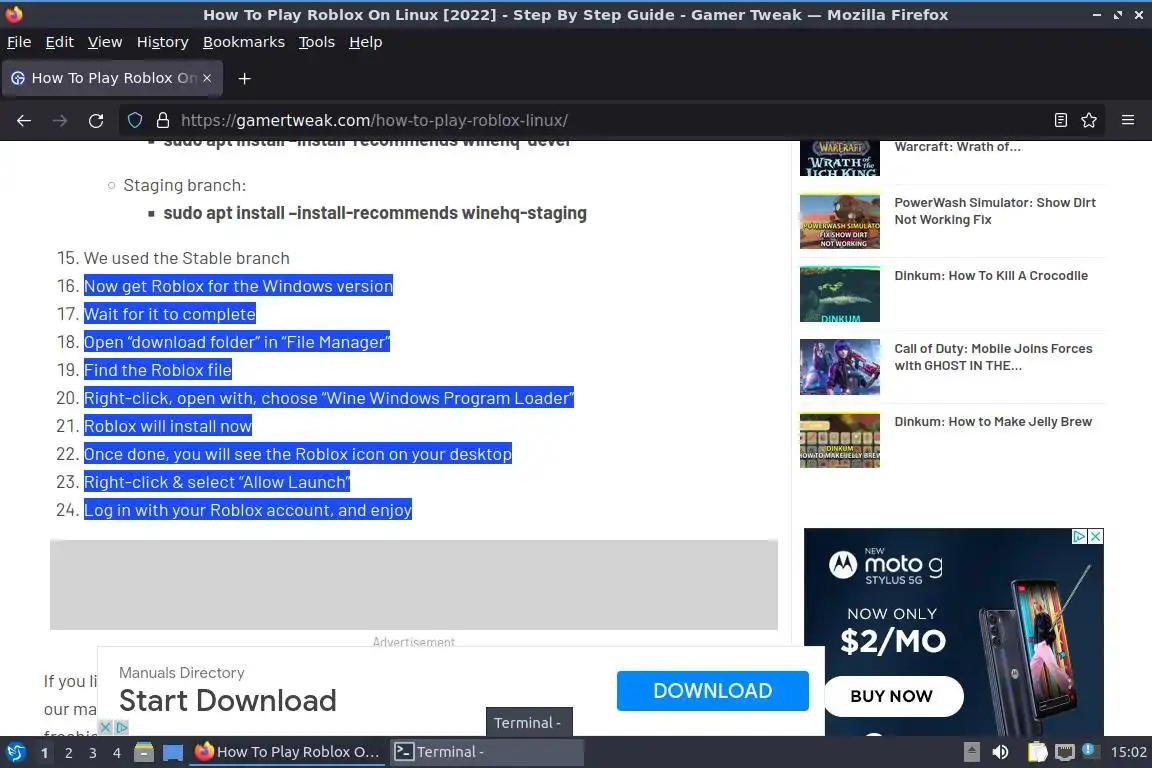Open the LXQt start menu
The width and height of the screenshot is (1152, 768).
click(x=15, y=753)
